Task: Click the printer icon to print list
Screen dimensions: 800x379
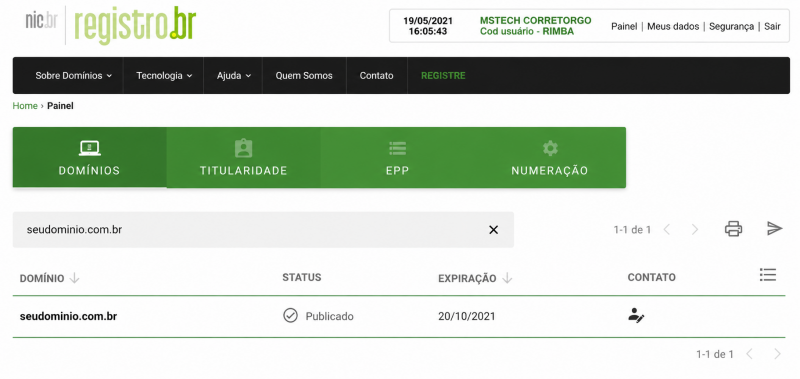Action: (x=734, y=229)
